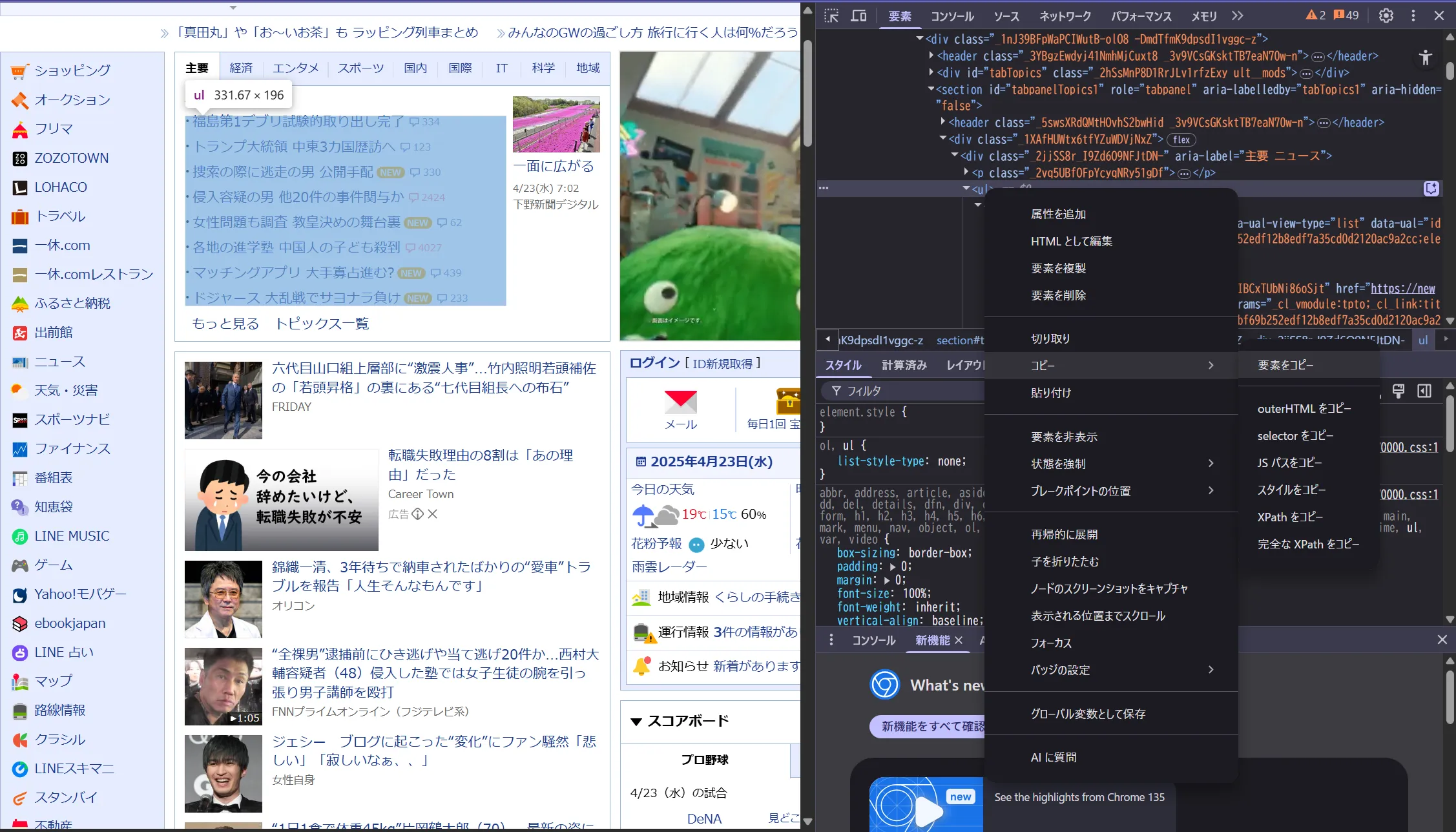Viewport: 1456px width, 832px height.
Task: Click the 路線情報 train icon
Action: click(20, 711)
